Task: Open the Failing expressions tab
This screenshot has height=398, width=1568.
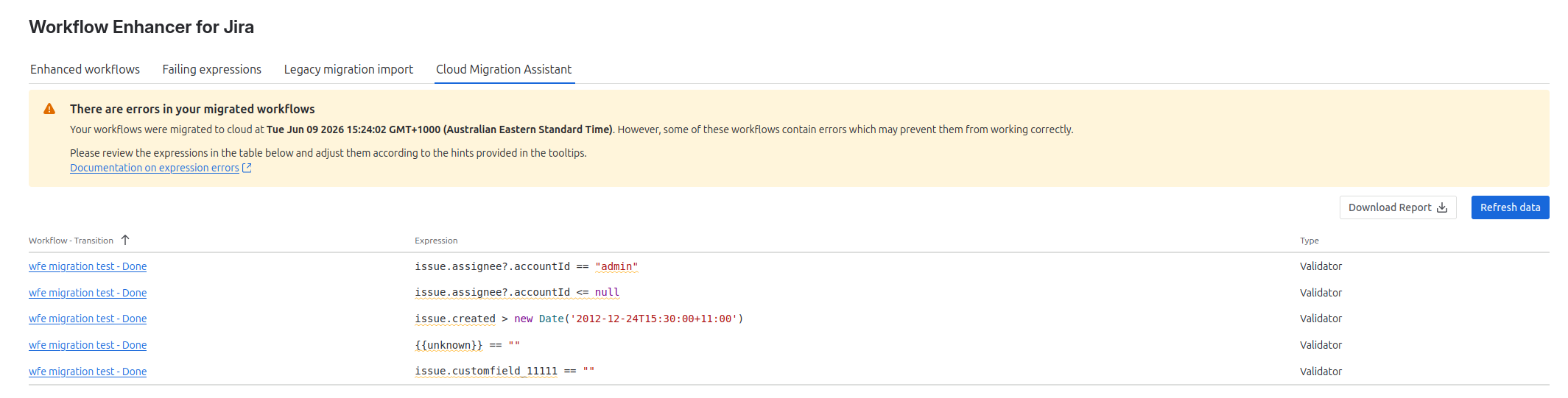Action: [211, 69]
